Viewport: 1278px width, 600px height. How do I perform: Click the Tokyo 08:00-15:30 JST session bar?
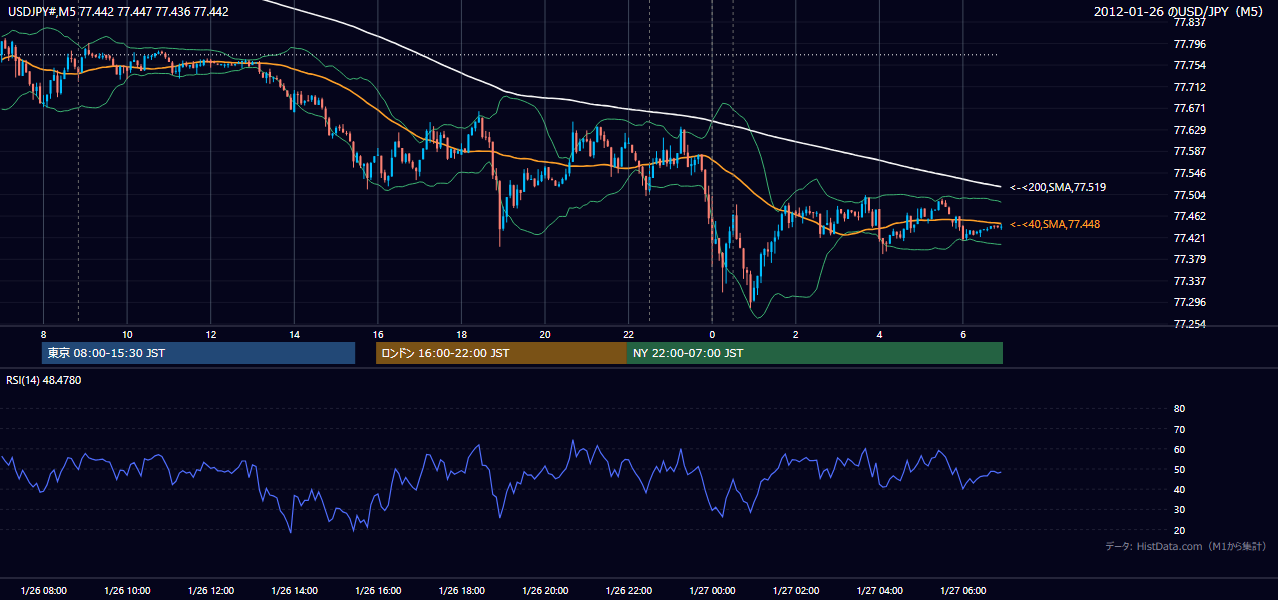(x=198, y=353)
